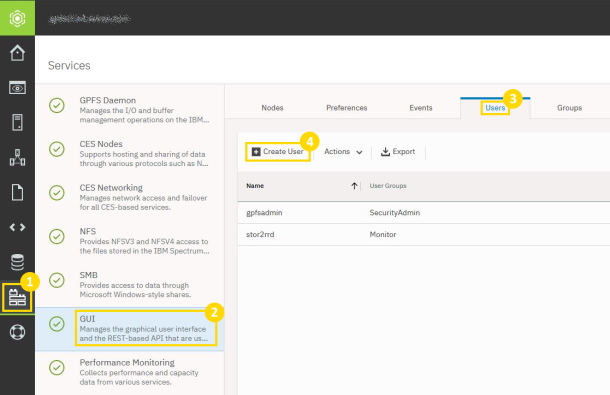Open the Cluster network icon section
The height and width of the screenshot is (395, 610).
pos(17,157)
